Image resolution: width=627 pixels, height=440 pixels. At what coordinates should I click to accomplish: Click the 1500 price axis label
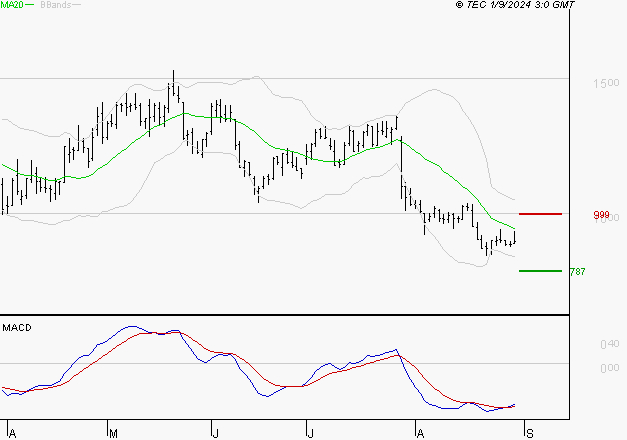tap(606, 83)
